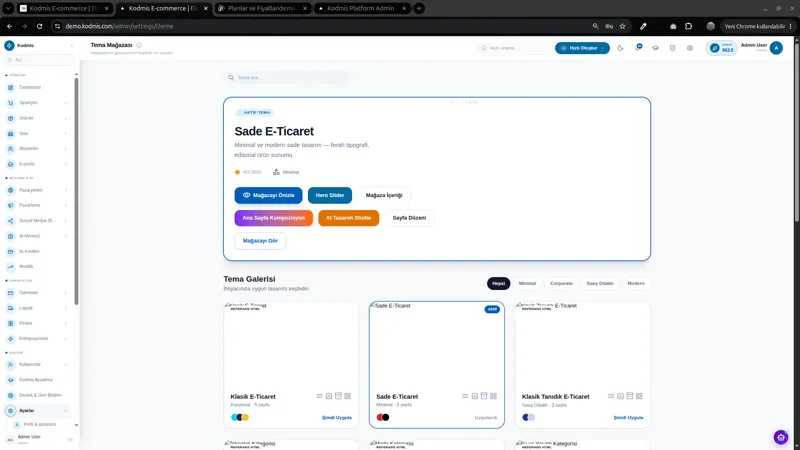
Task: Apply Klasik Tanıdık E-Ticaret via Şimdi Uygula
Action: point(628,417)
